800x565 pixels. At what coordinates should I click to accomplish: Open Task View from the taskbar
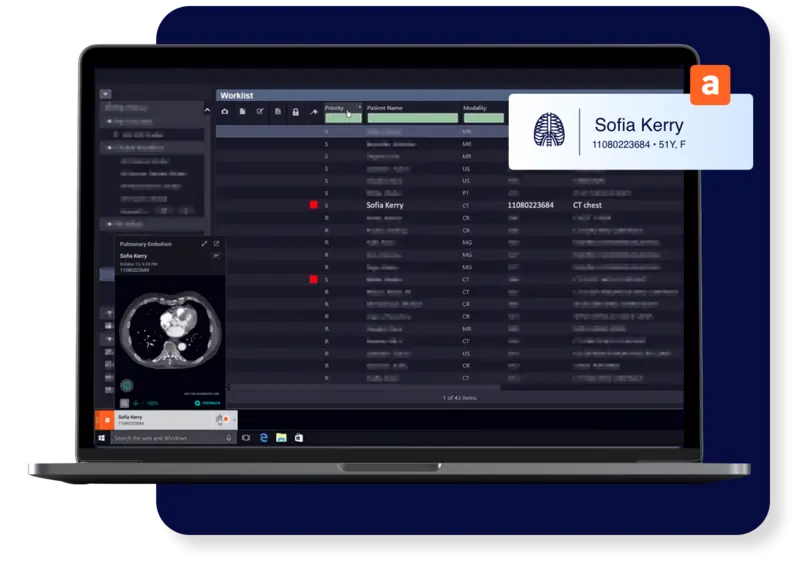(x=246, y=438)
